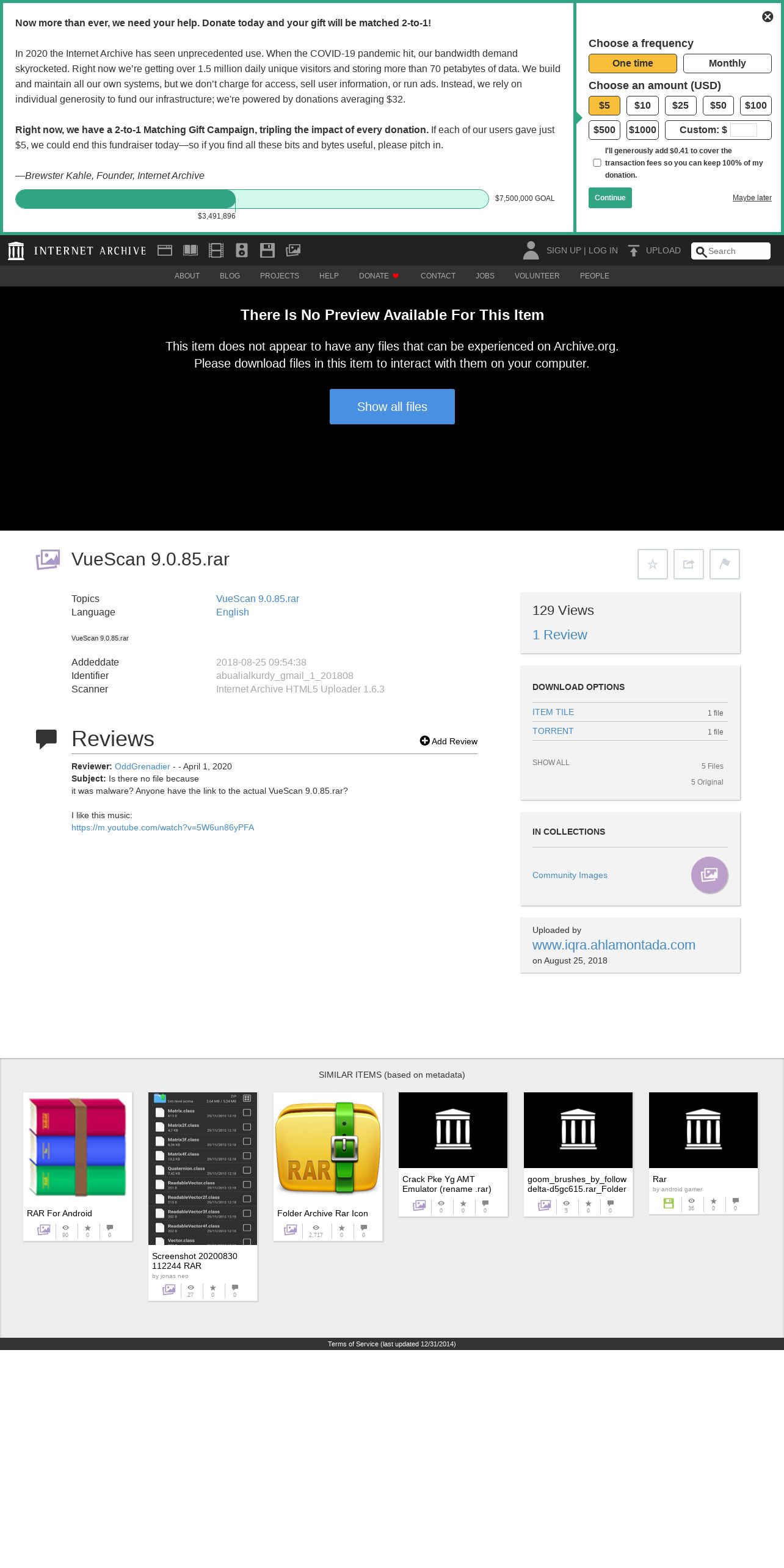This screenshot has height=1568, width=784.
Task: Open the VOLUNTEER menu item
Action: 537,276
